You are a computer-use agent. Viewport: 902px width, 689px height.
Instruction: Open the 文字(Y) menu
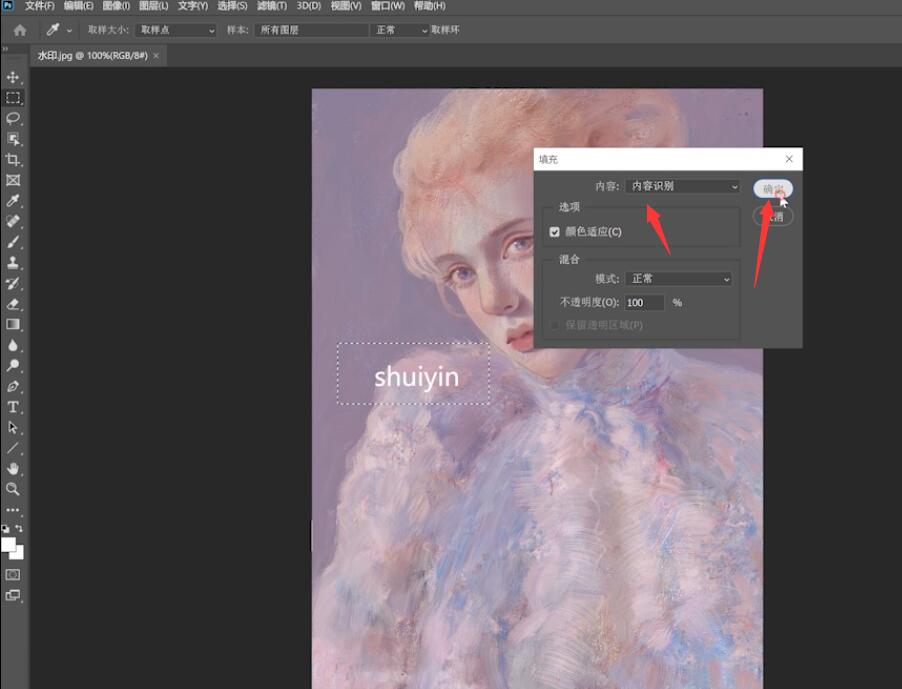coord(193,6)
